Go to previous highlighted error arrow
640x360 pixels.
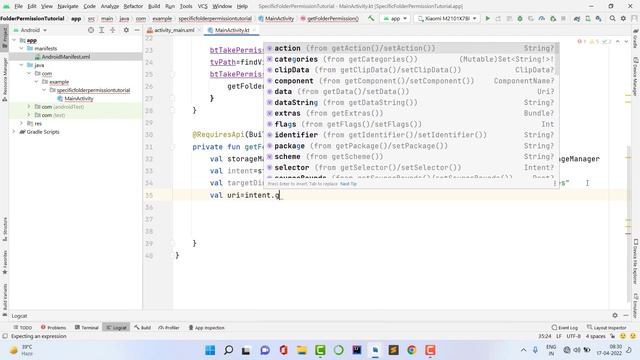click(x=618, y=41)
